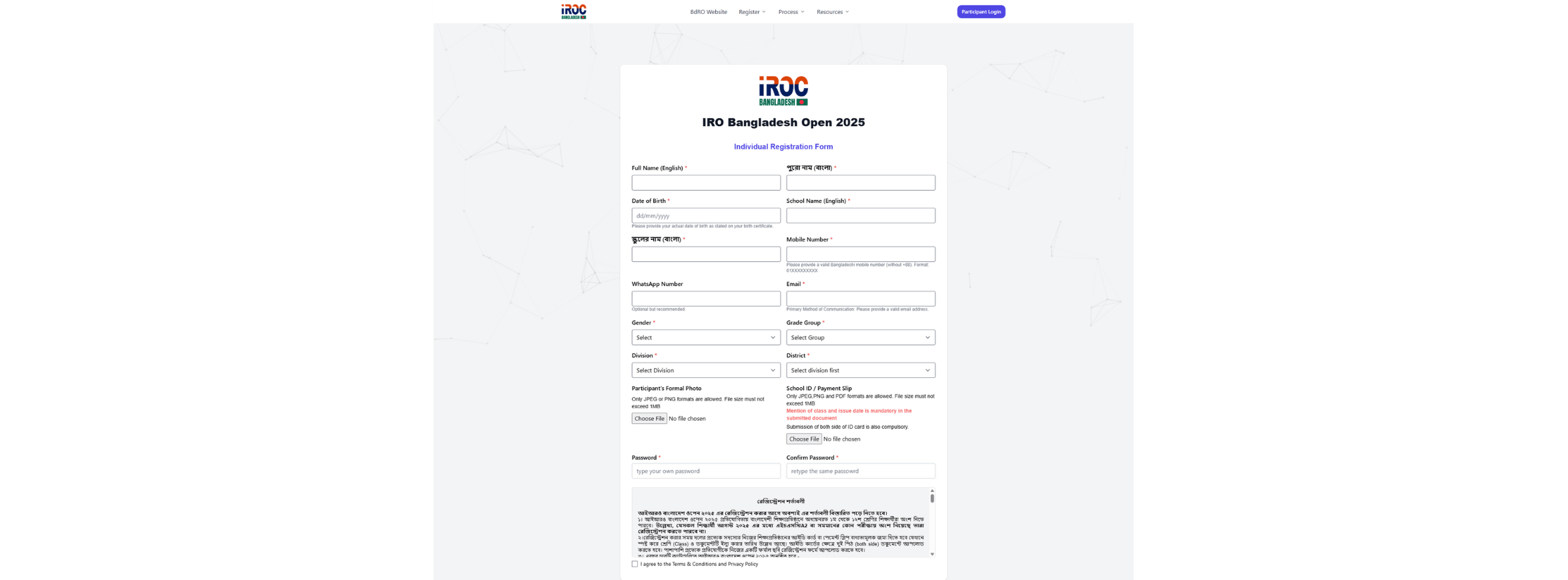
Task: Focus the Full Name (English) field
Action: (x=706, y=183)
